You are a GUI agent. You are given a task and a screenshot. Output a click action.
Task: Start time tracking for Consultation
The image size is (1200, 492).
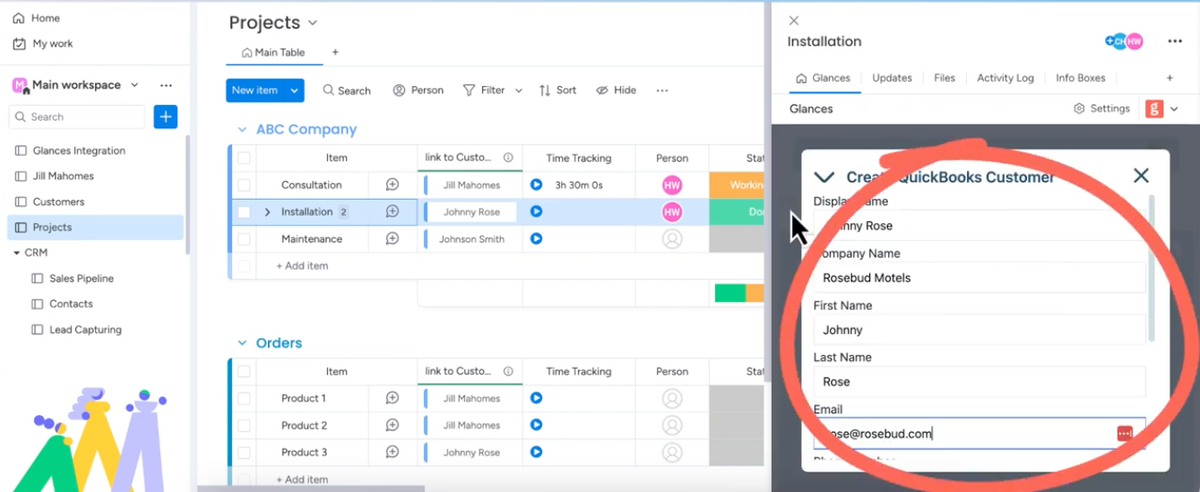(x=536, y=185)
